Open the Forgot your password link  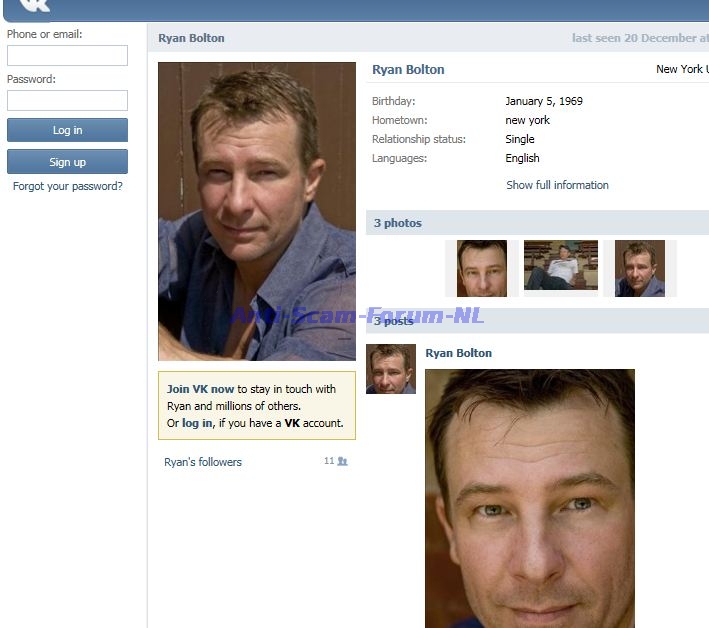(67, 186)
